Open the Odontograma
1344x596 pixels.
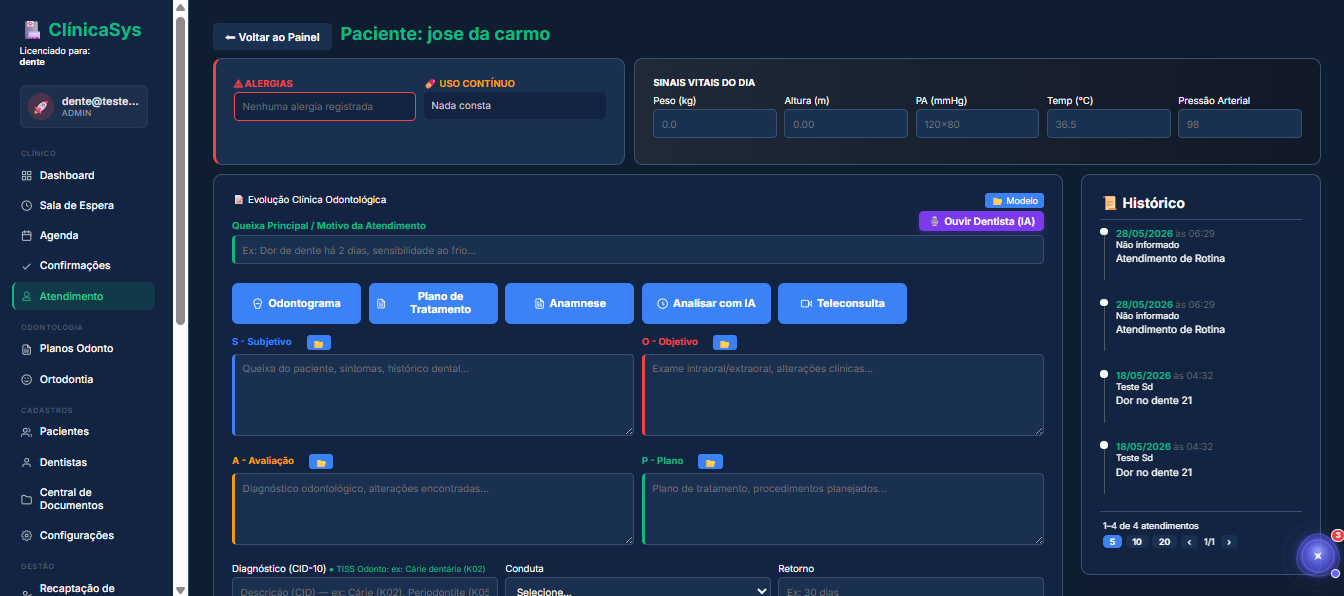297,303
